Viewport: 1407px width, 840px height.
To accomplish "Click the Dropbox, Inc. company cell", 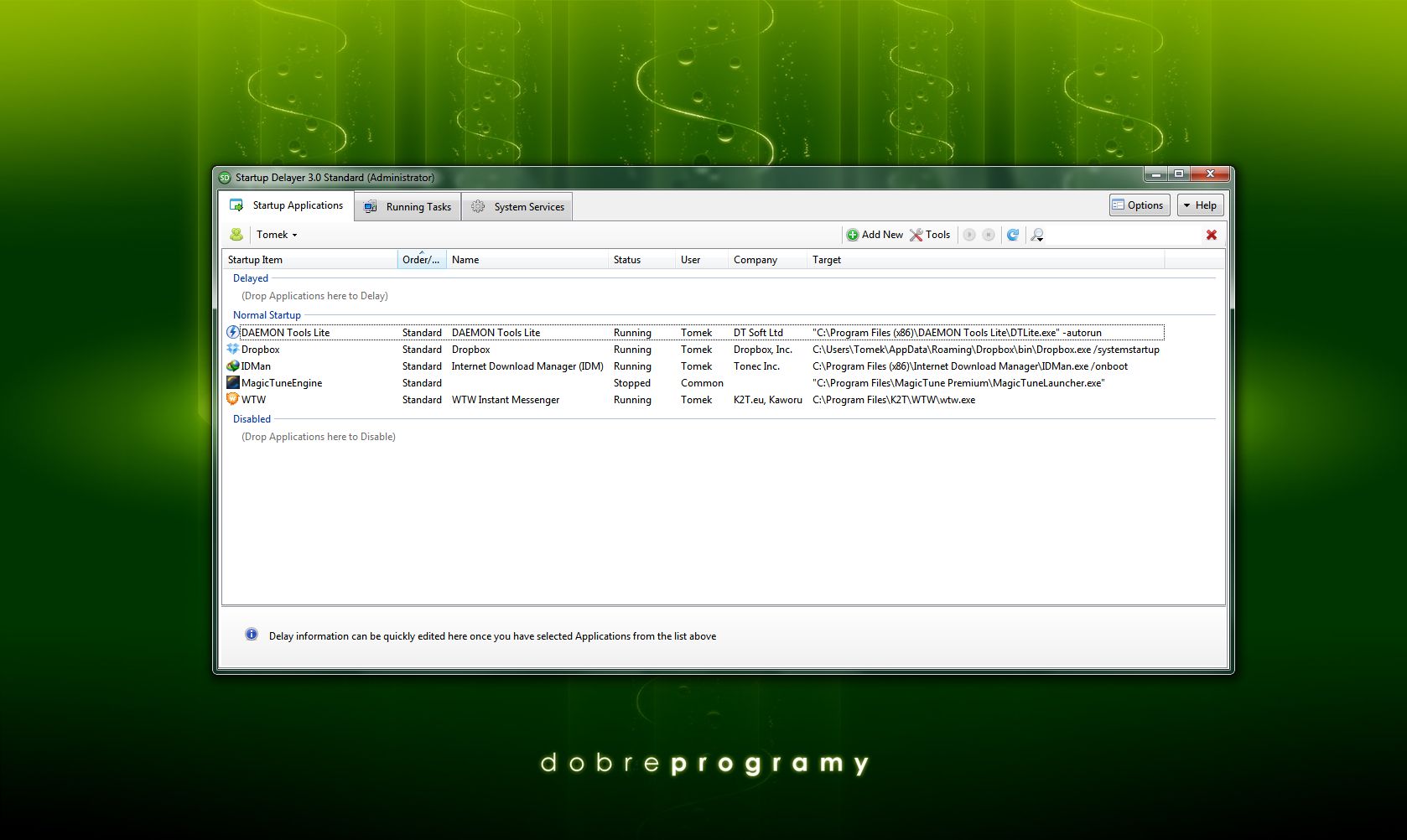I will (763, 350).
